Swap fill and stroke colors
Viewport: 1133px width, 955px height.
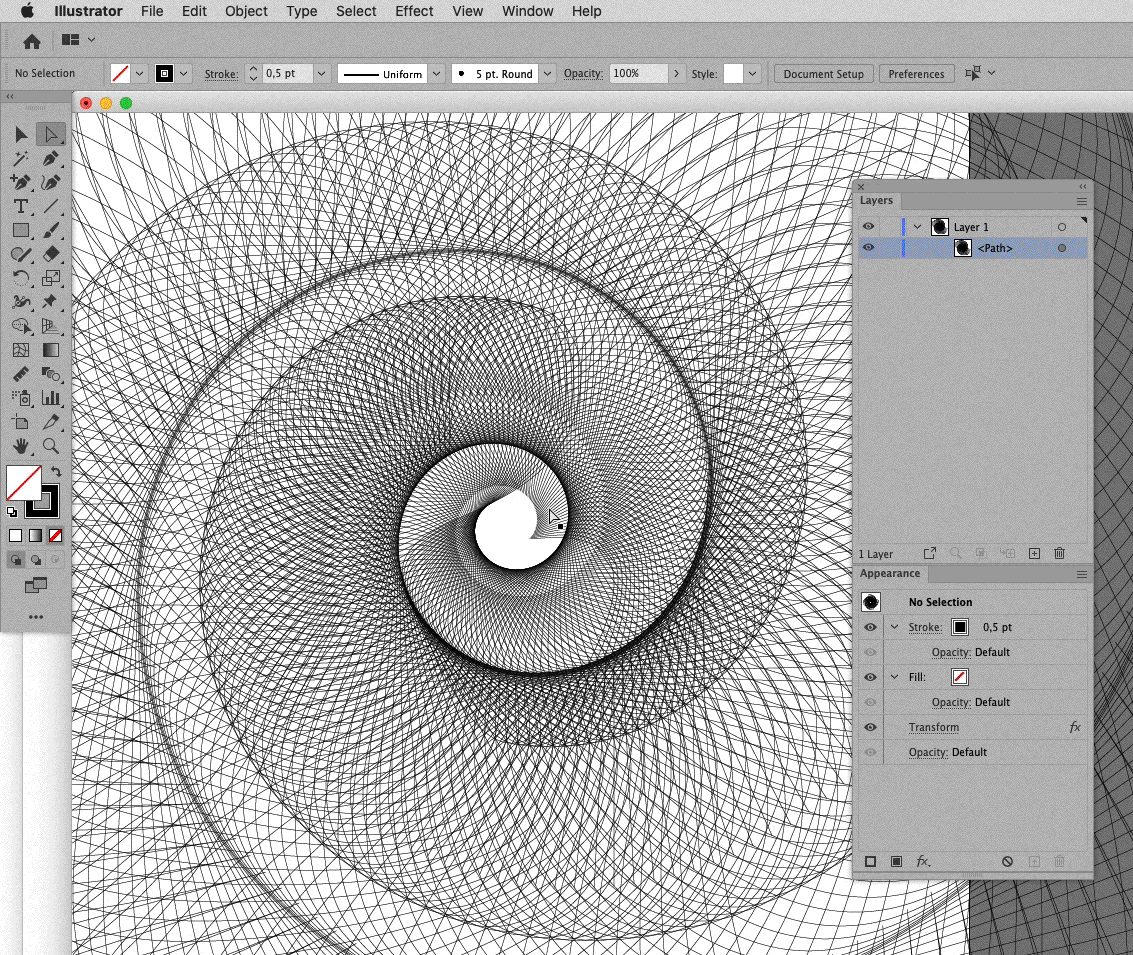(56, 472)
